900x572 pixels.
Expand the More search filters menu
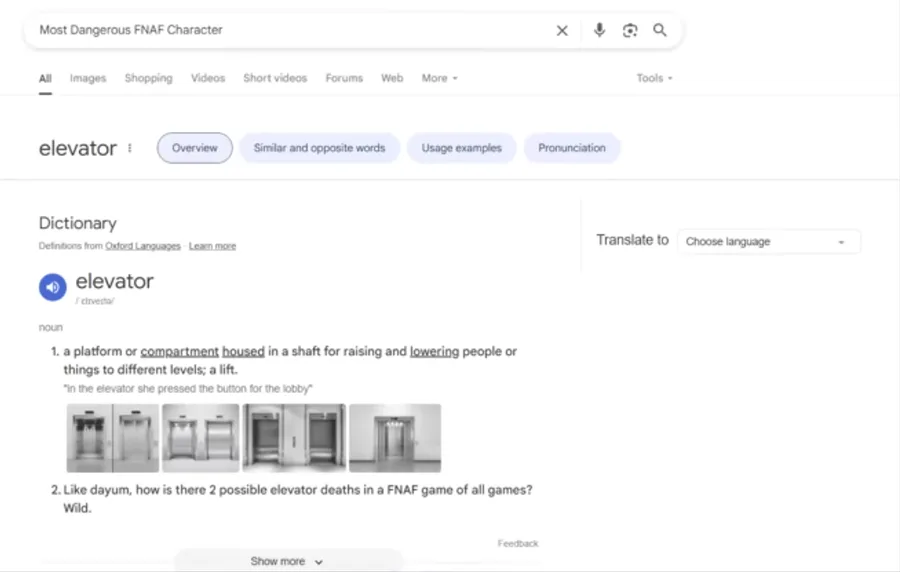tap(440, 78)
